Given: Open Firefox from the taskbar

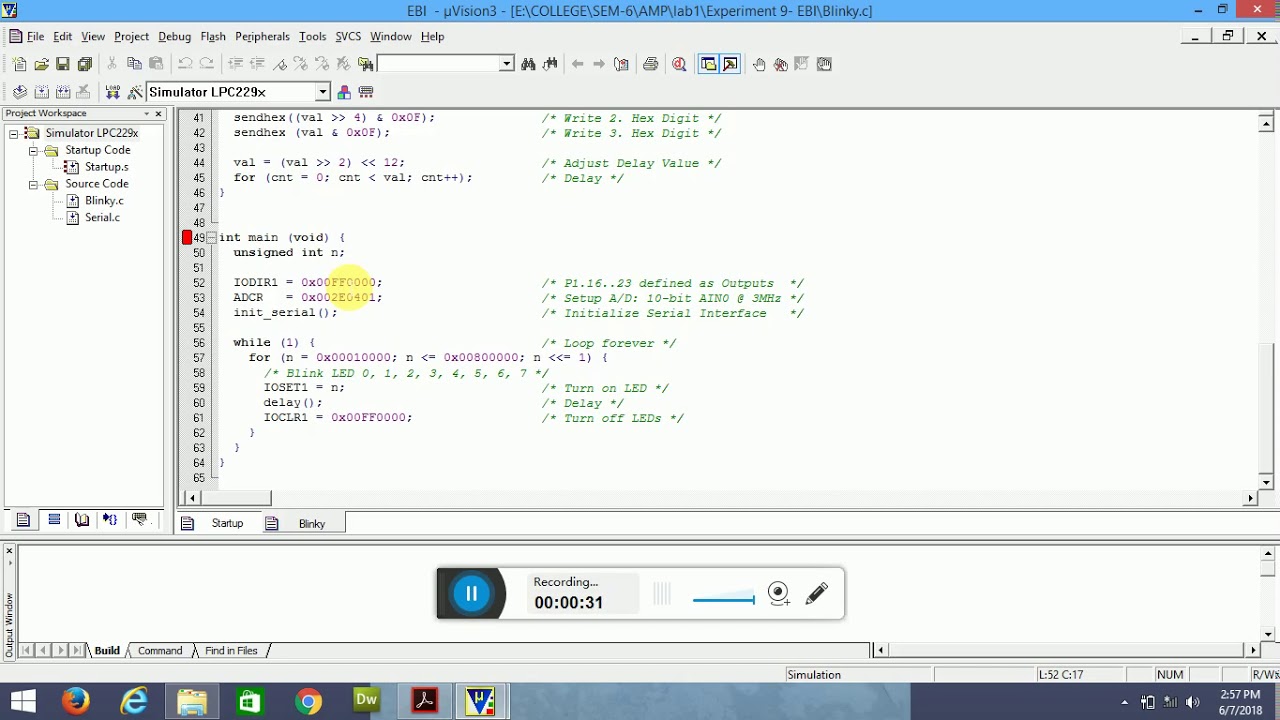Looking at the screenshot, I should (76, 701).
